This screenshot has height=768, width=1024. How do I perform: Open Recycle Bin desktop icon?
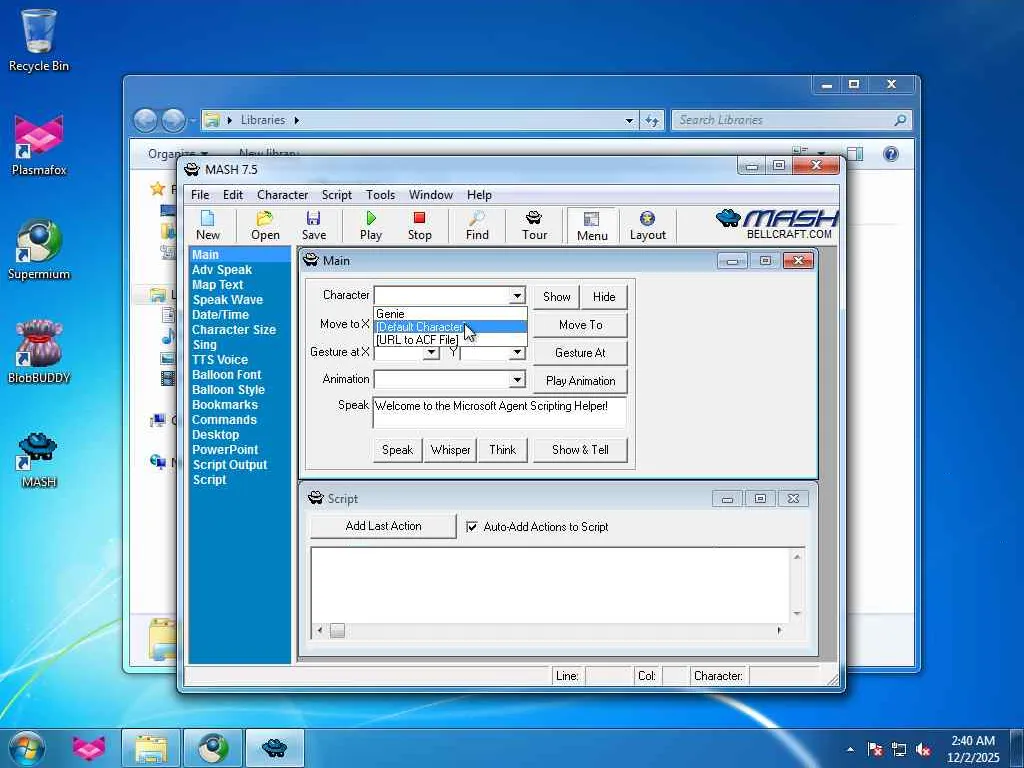(39, 40)
